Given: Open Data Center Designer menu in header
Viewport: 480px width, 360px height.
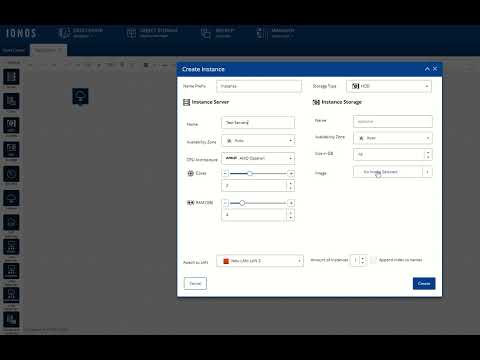Looking at the screenshot, I should [81, 33].
